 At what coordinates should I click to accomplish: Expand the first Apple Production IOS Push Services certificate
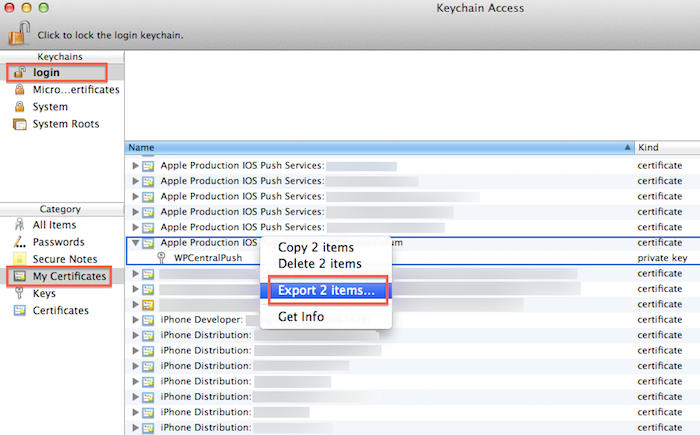point(135,166)
